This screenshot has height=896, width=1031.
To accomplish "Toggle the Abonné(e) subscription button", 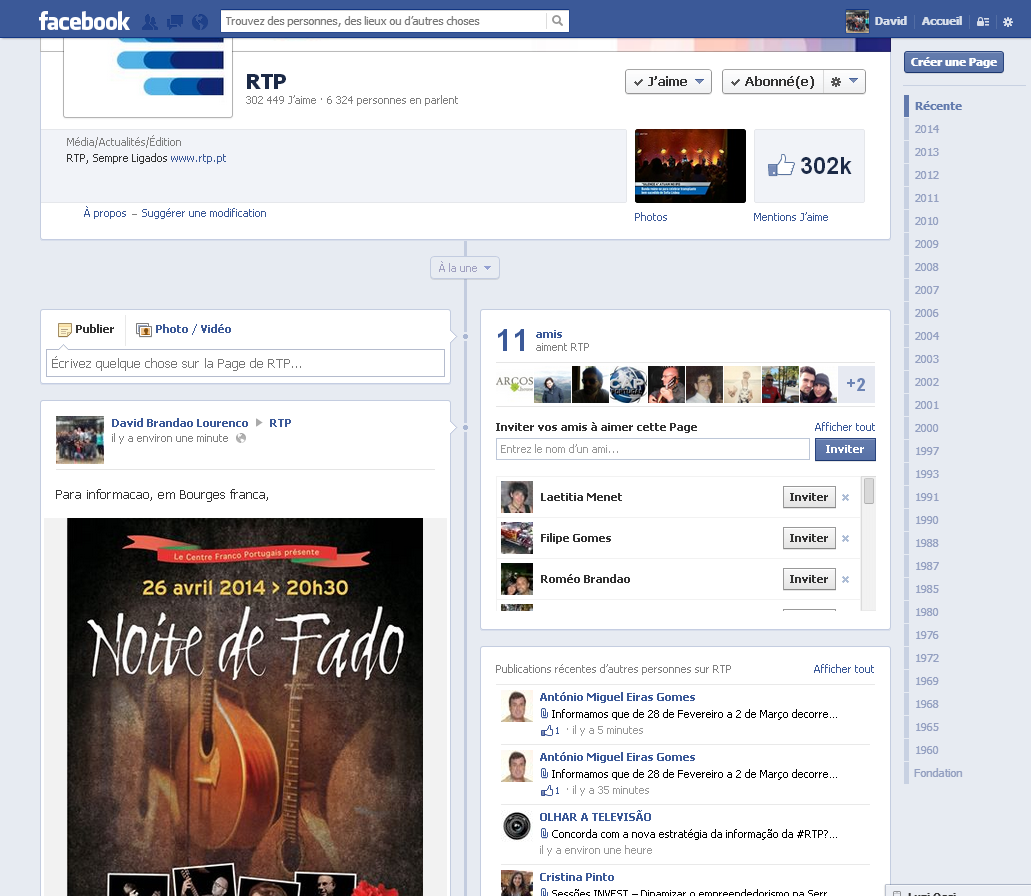I will click(x=769, y=82).
